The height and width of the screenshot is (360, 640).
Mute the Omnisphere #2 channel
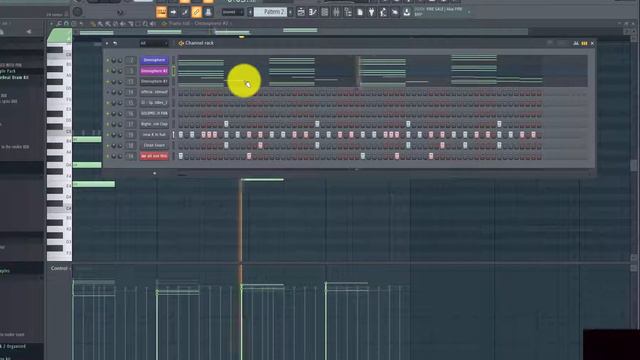108,71
